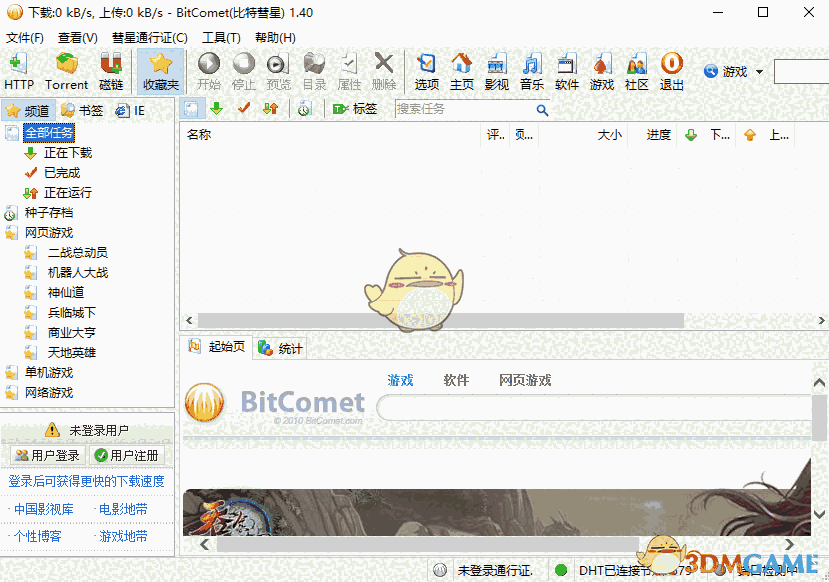Open the 音乐 music section

[532, 71]
